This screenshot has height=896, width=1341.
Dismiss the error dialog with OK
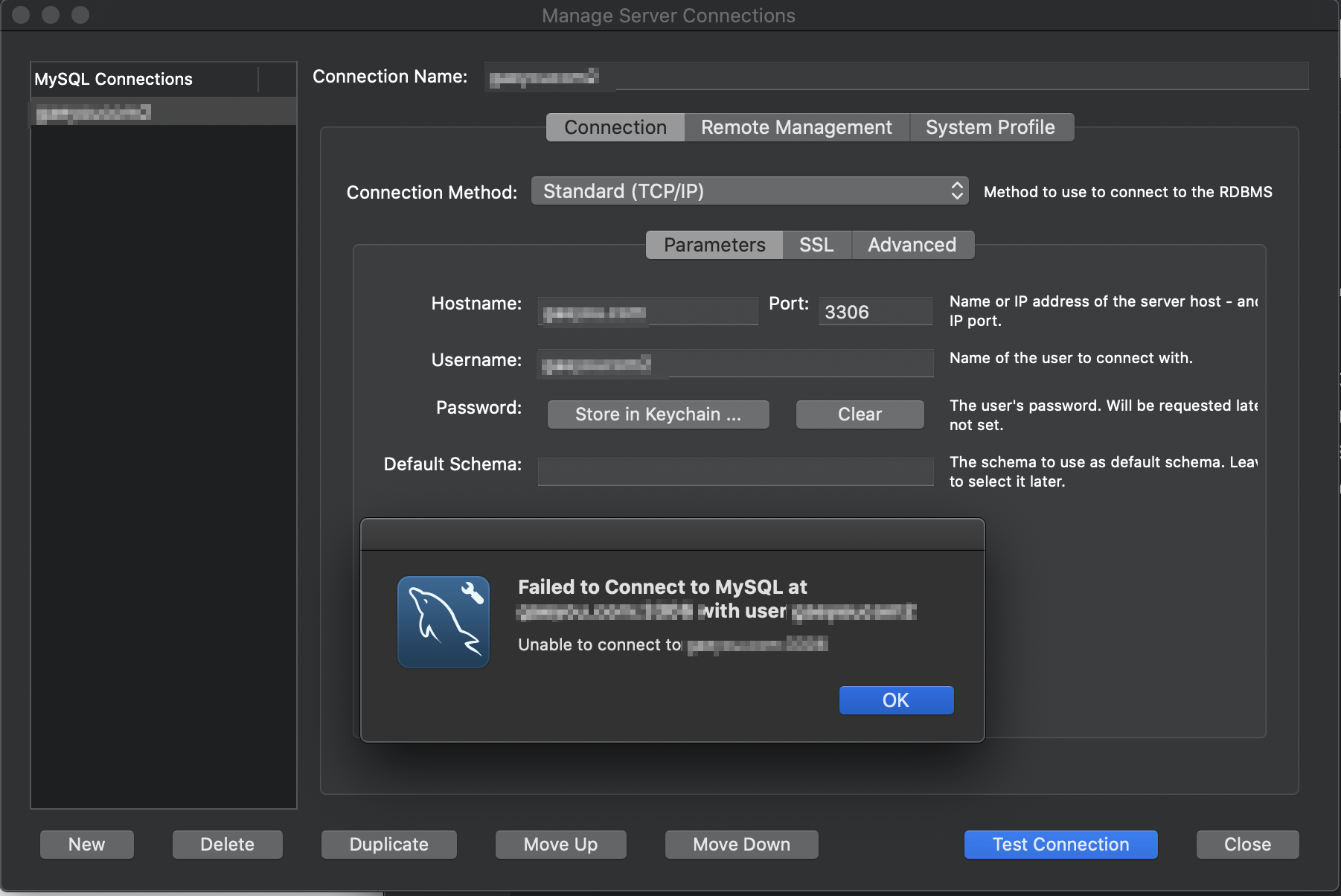tap(896, 700)
